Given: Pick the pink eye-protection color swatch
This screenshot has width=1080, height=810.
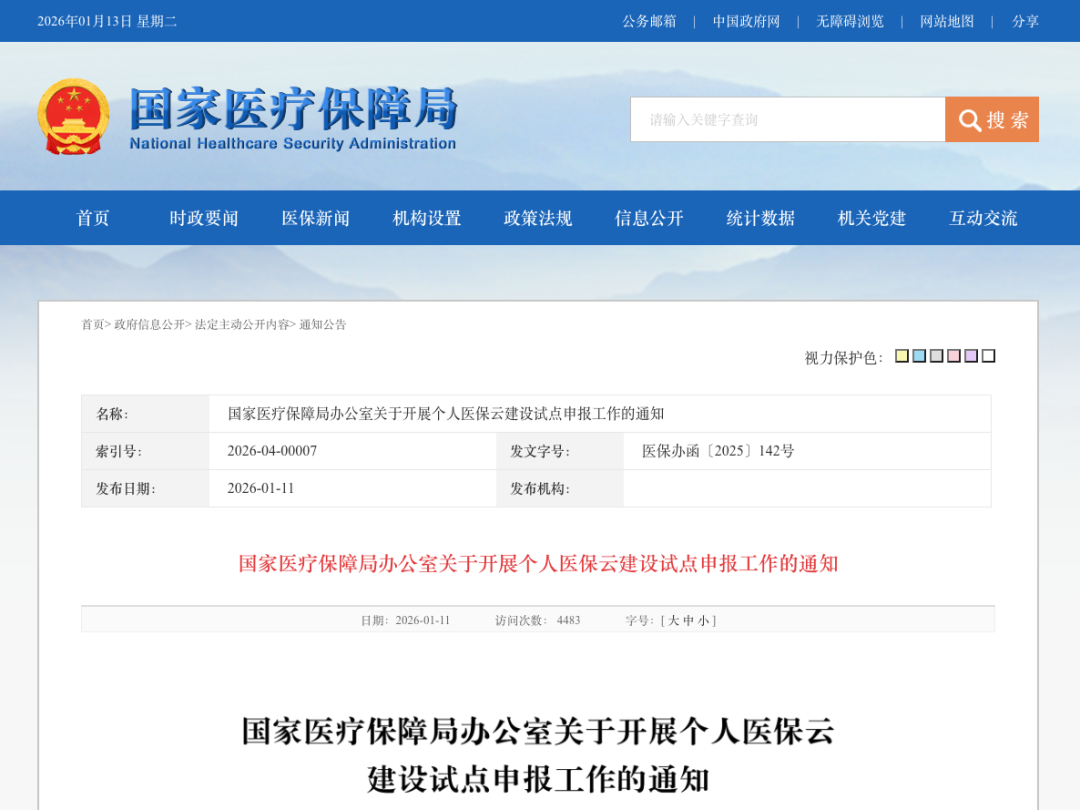Looking at the screenshot, I should tap(954, 356).
